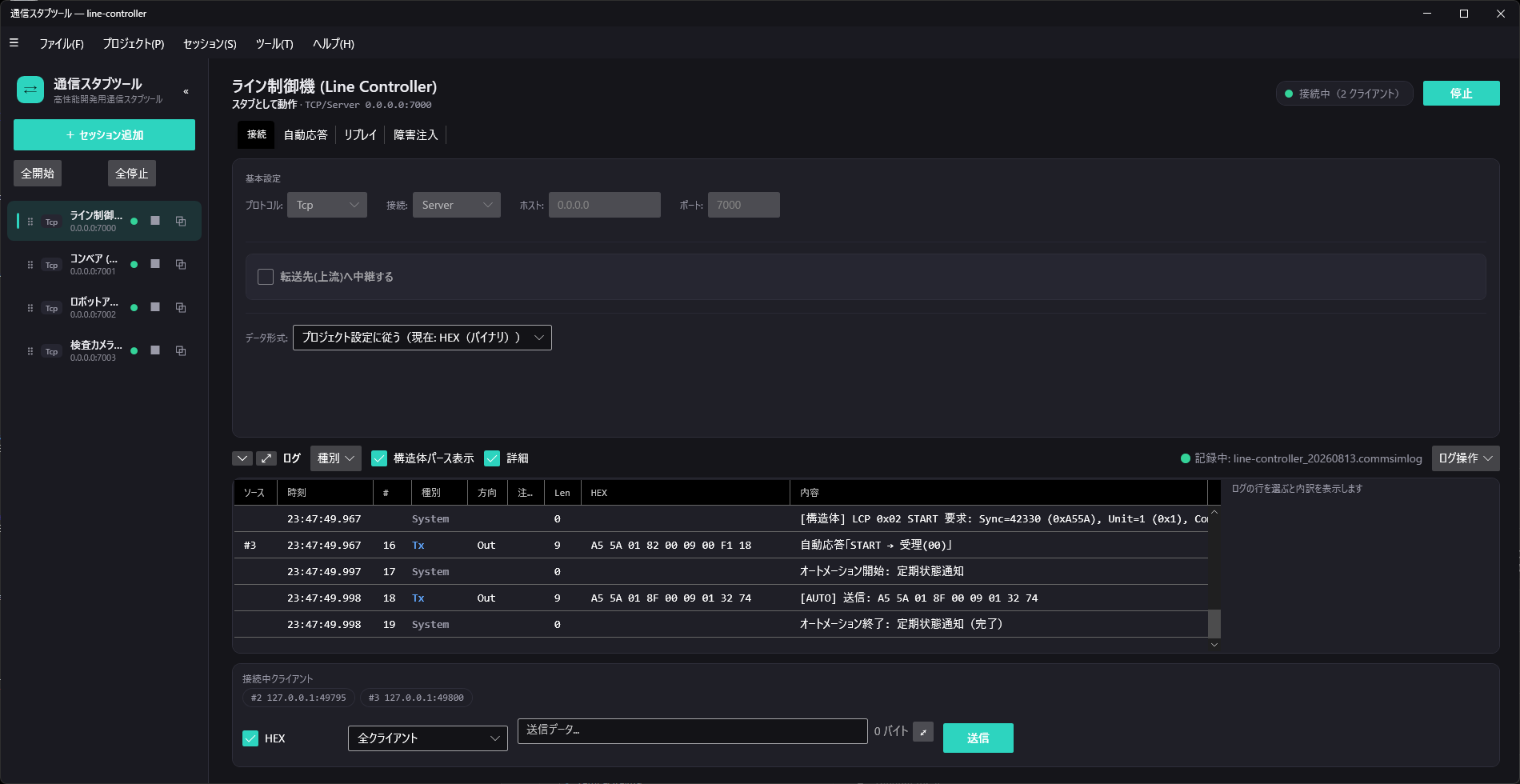The height and width of the screenshot is (784, 1520).
Task: Duplicate the ライン制御 session
Action: [x=181, y=221]
